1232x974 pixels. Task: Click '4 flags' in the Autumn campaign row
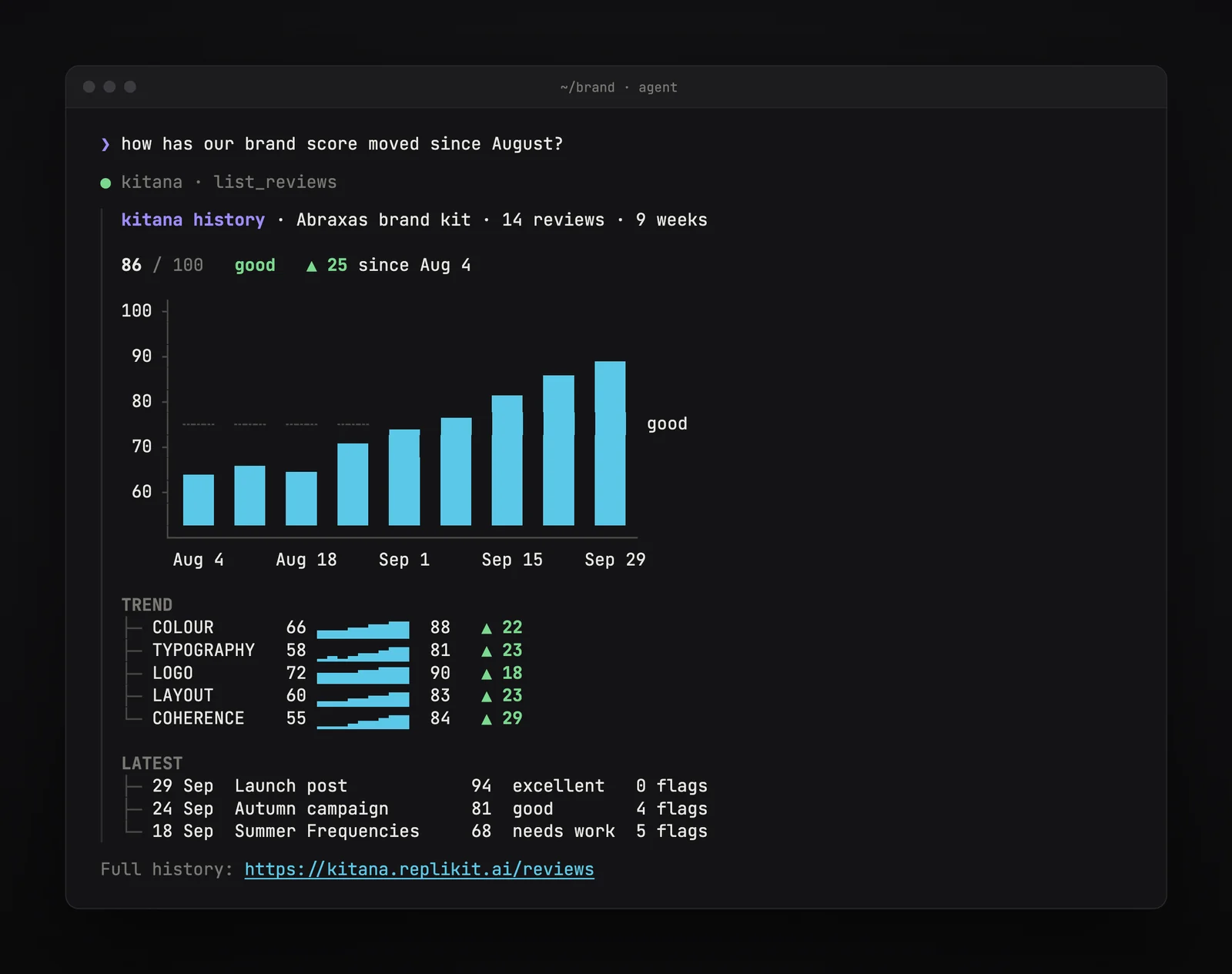click(671, 809)
